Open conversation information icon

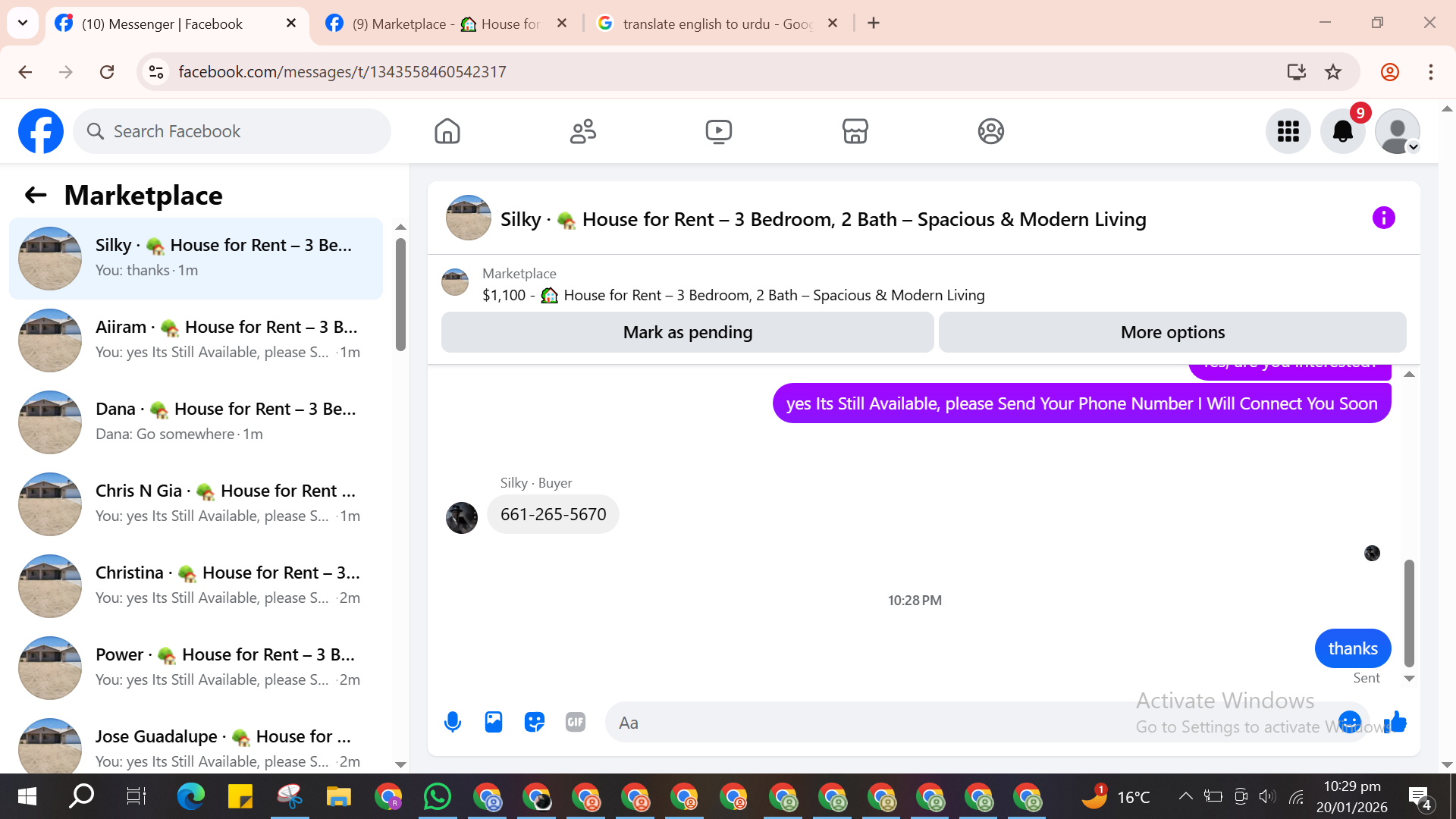point(1383,218)
